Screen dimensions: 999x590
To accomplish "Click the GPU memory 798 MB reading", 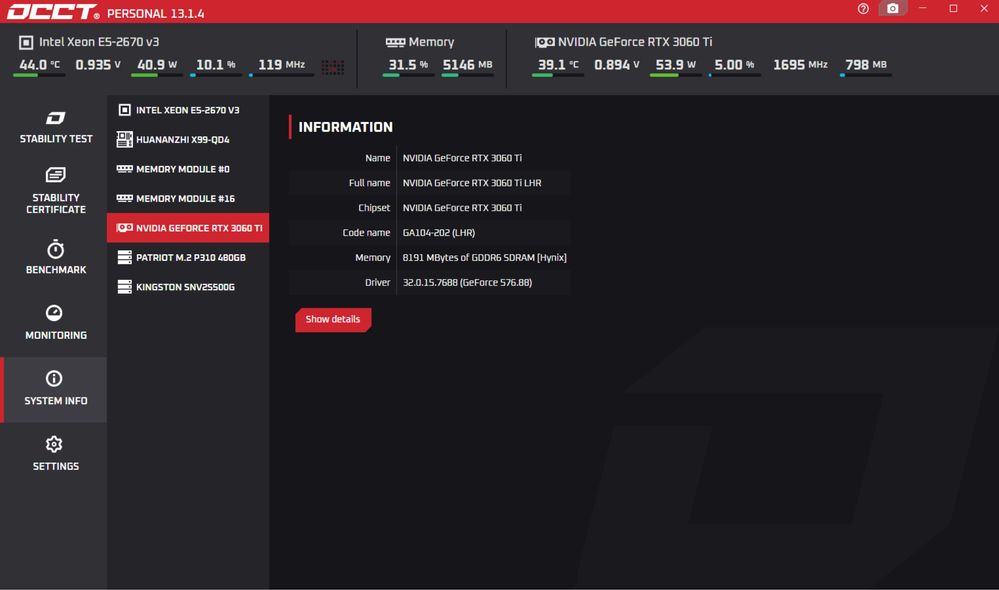I will click(866, 65).
